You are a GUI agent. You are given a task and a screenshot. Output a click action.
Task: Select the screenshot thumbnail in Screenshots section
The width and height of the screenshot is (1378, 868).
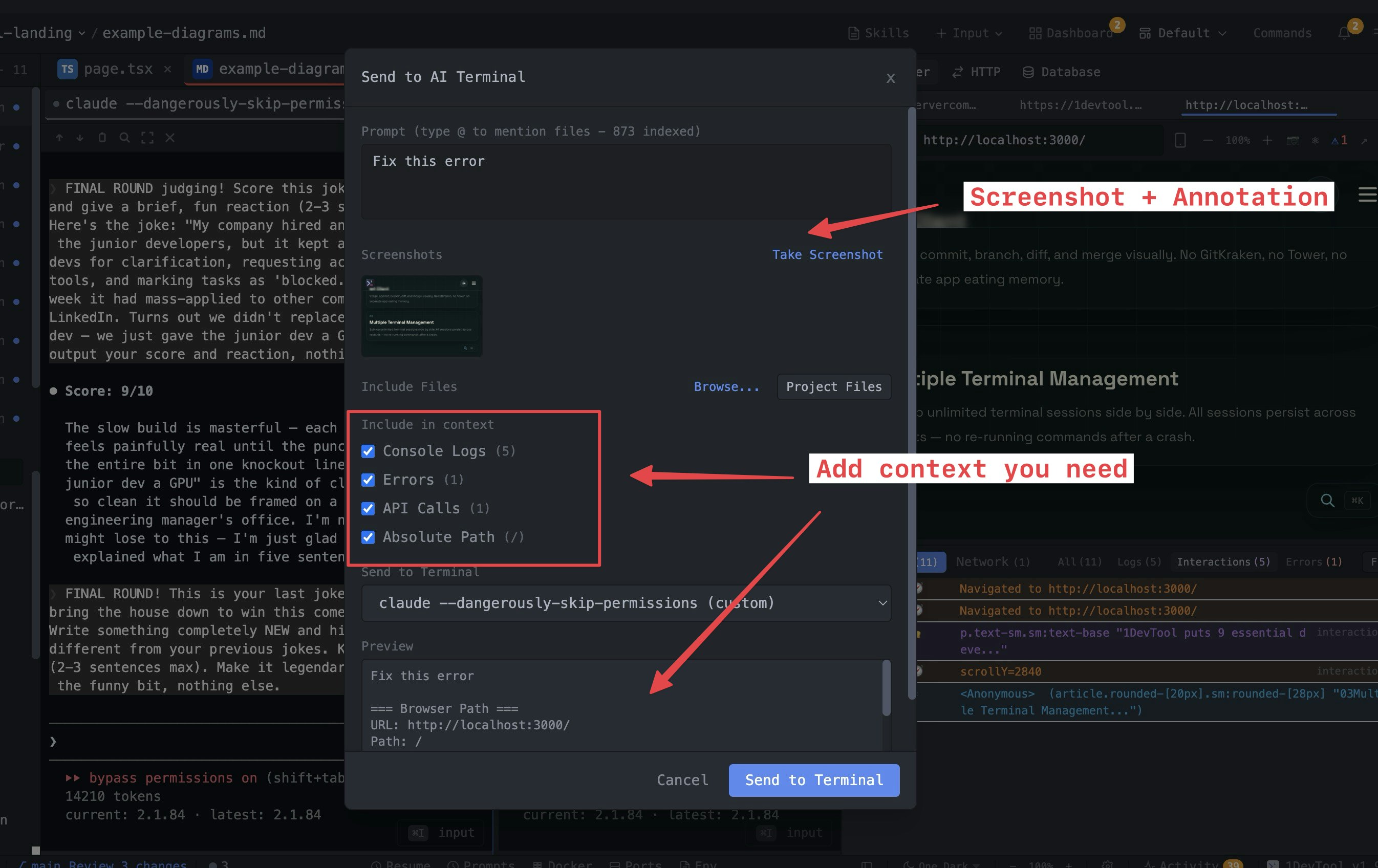(x=422, y=316)
